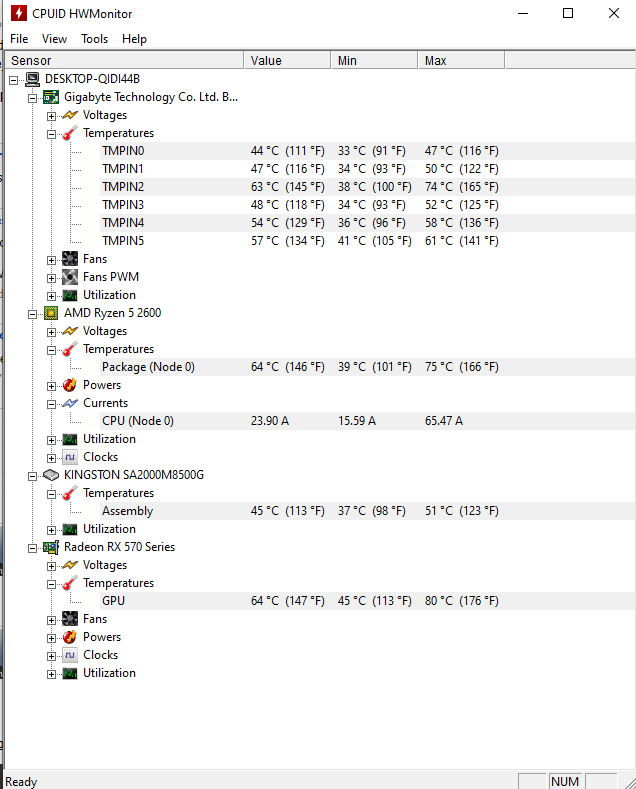The image size is (636, 789).
Task: Click the Currents icon under AMD Ryzen
Action: pyautogui.click(x=70, y=403)
